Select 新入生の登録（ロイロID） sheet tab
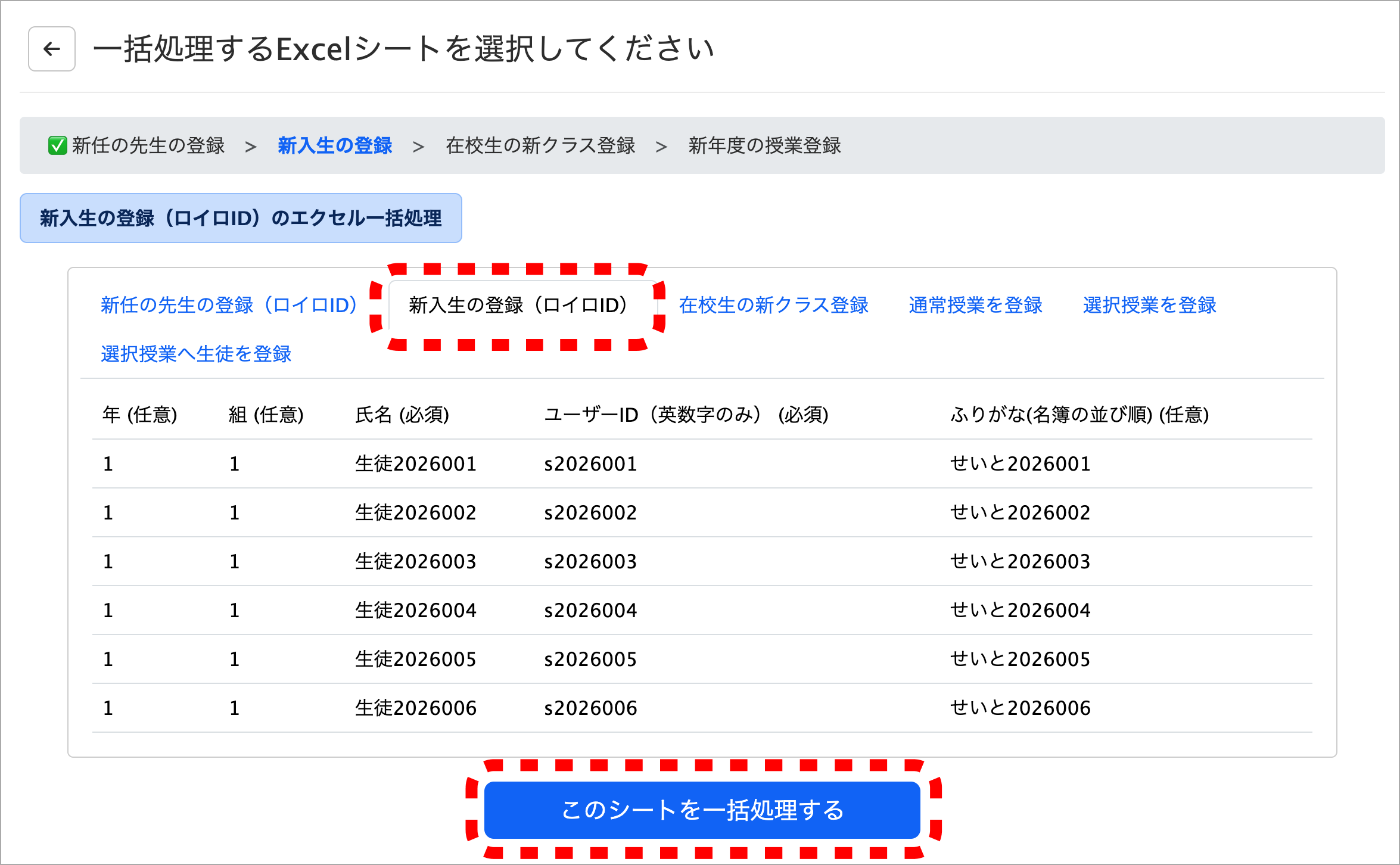This screenshot has height=865, width=1400. click(518, 305)
